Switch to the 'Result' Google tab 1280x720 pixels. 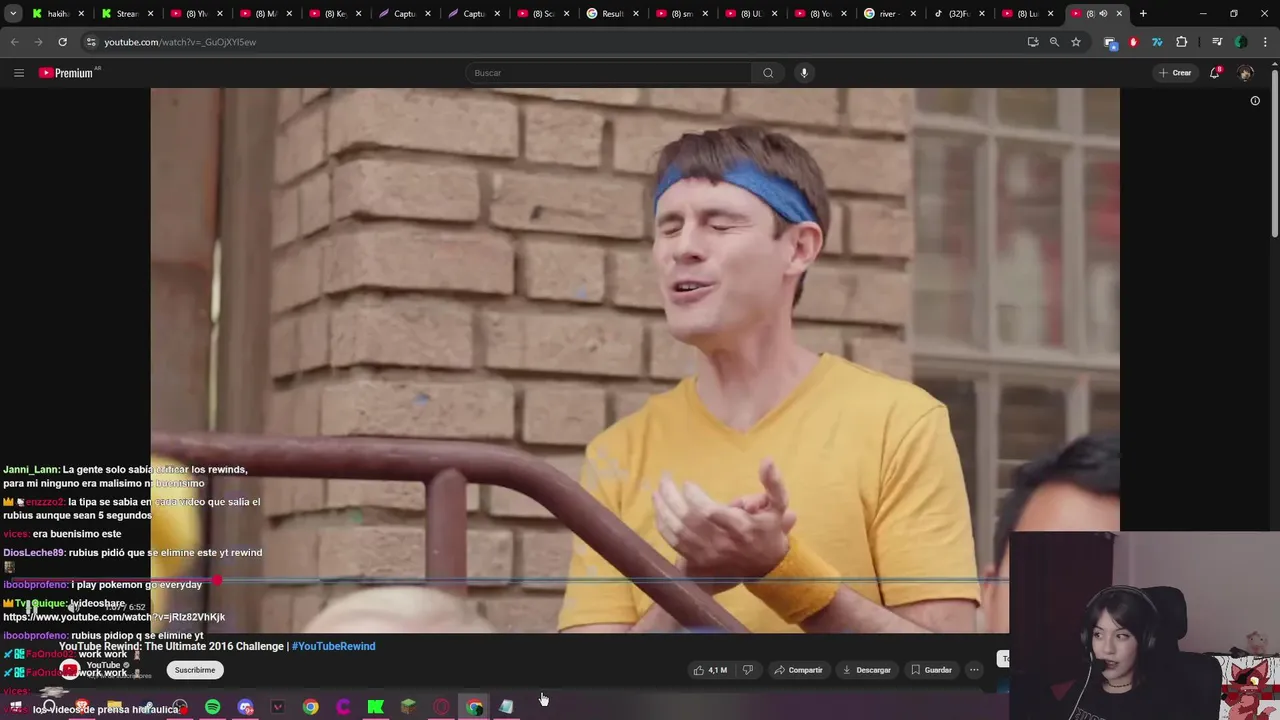612,14
